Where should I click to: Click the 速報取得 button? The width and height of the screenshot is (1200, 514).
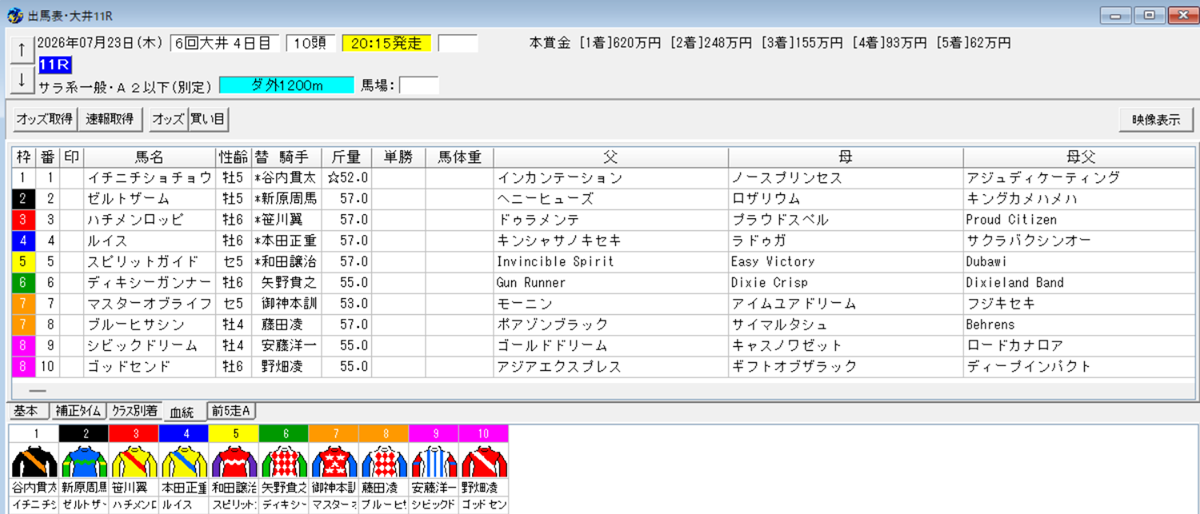[110, 119]
